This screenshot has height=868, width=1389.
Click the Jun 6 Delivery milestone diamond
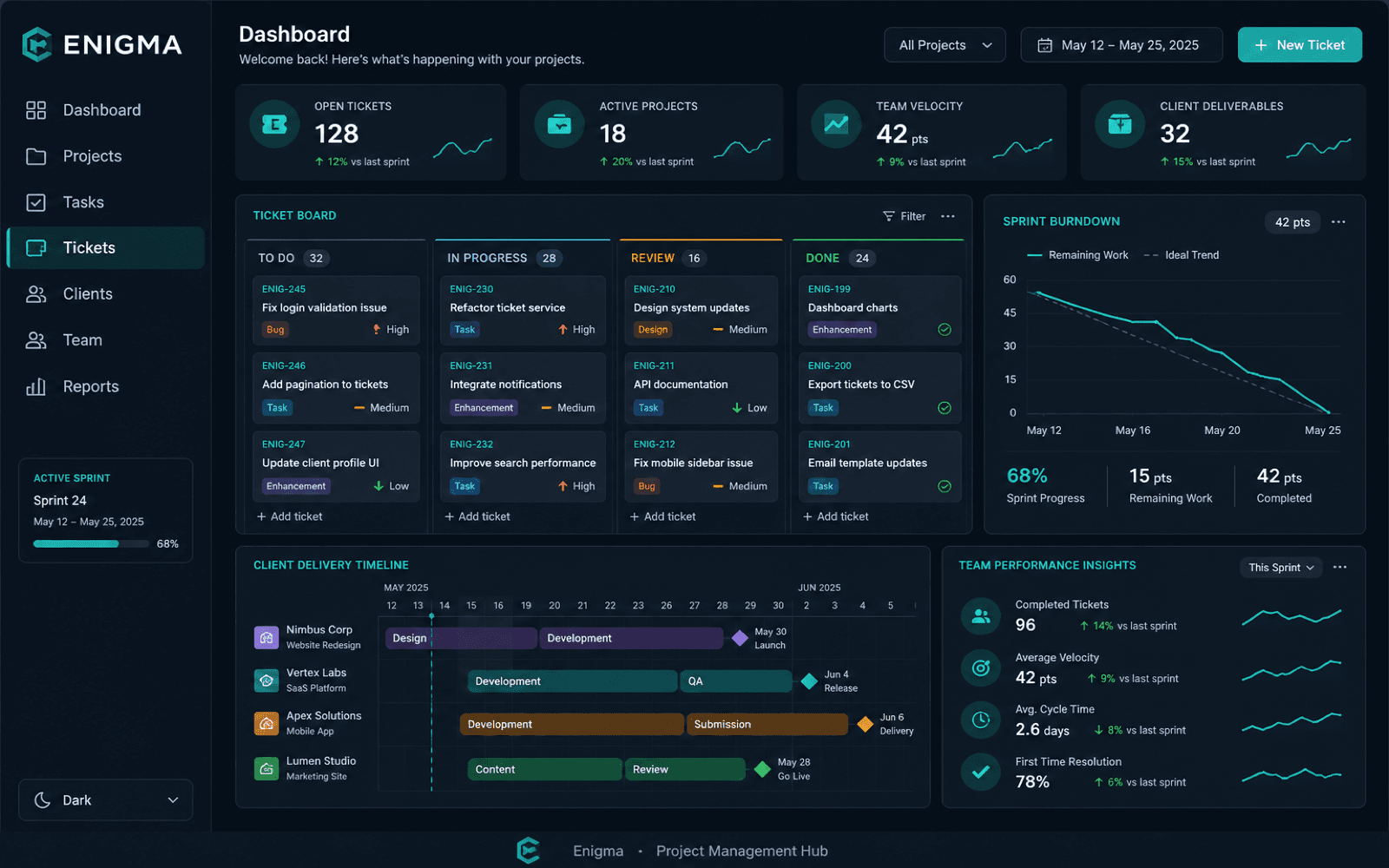pyautogui.click(x=865, y=724)
